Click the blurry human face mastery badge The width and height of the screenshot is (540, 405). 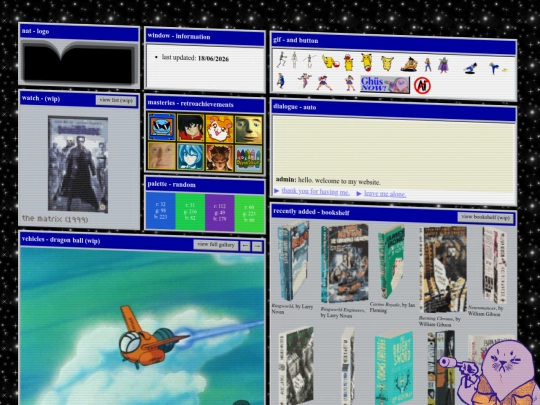(162, 156)
